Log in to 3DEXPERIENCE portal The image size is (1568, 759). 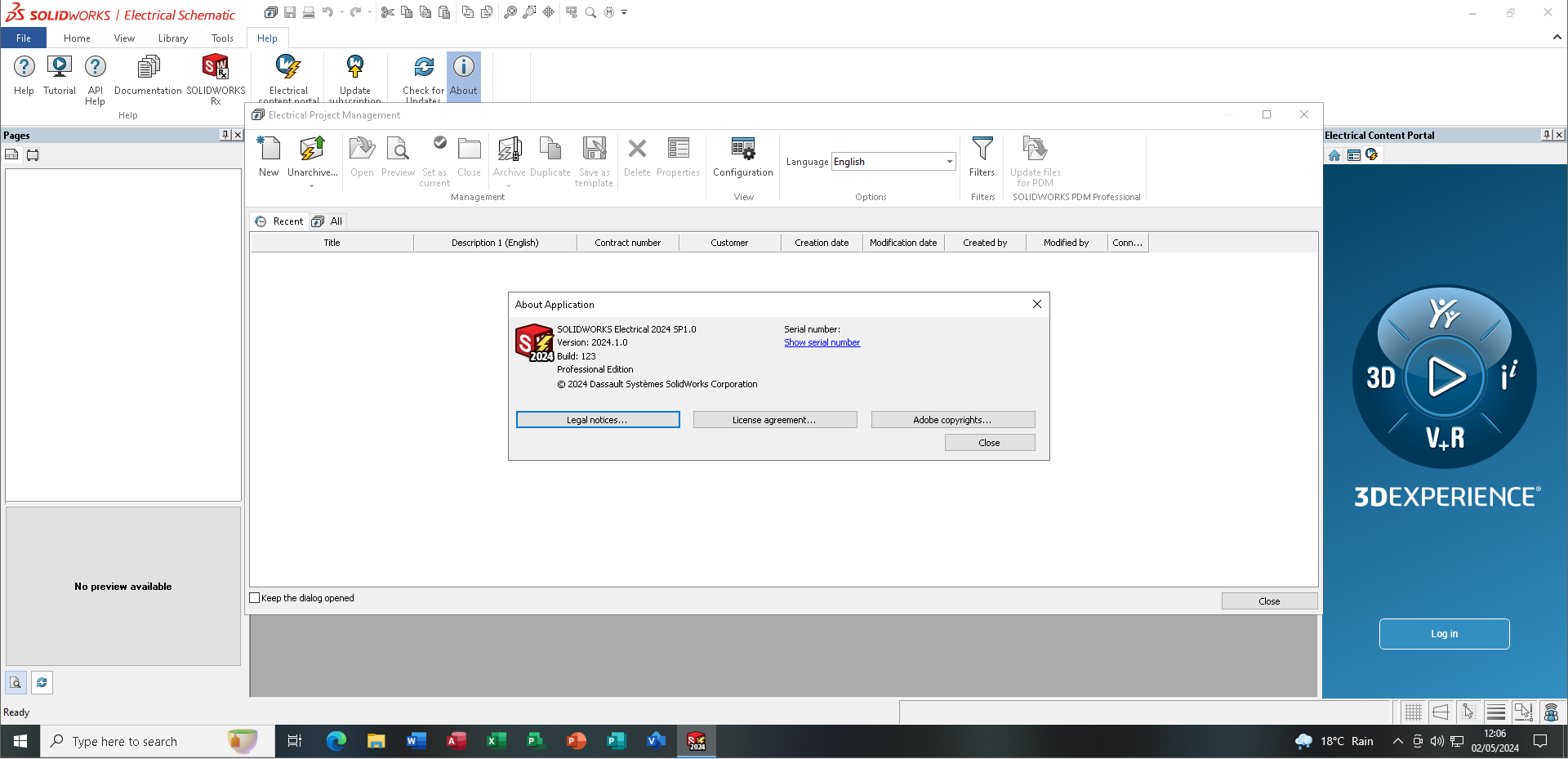[1444, 634]
